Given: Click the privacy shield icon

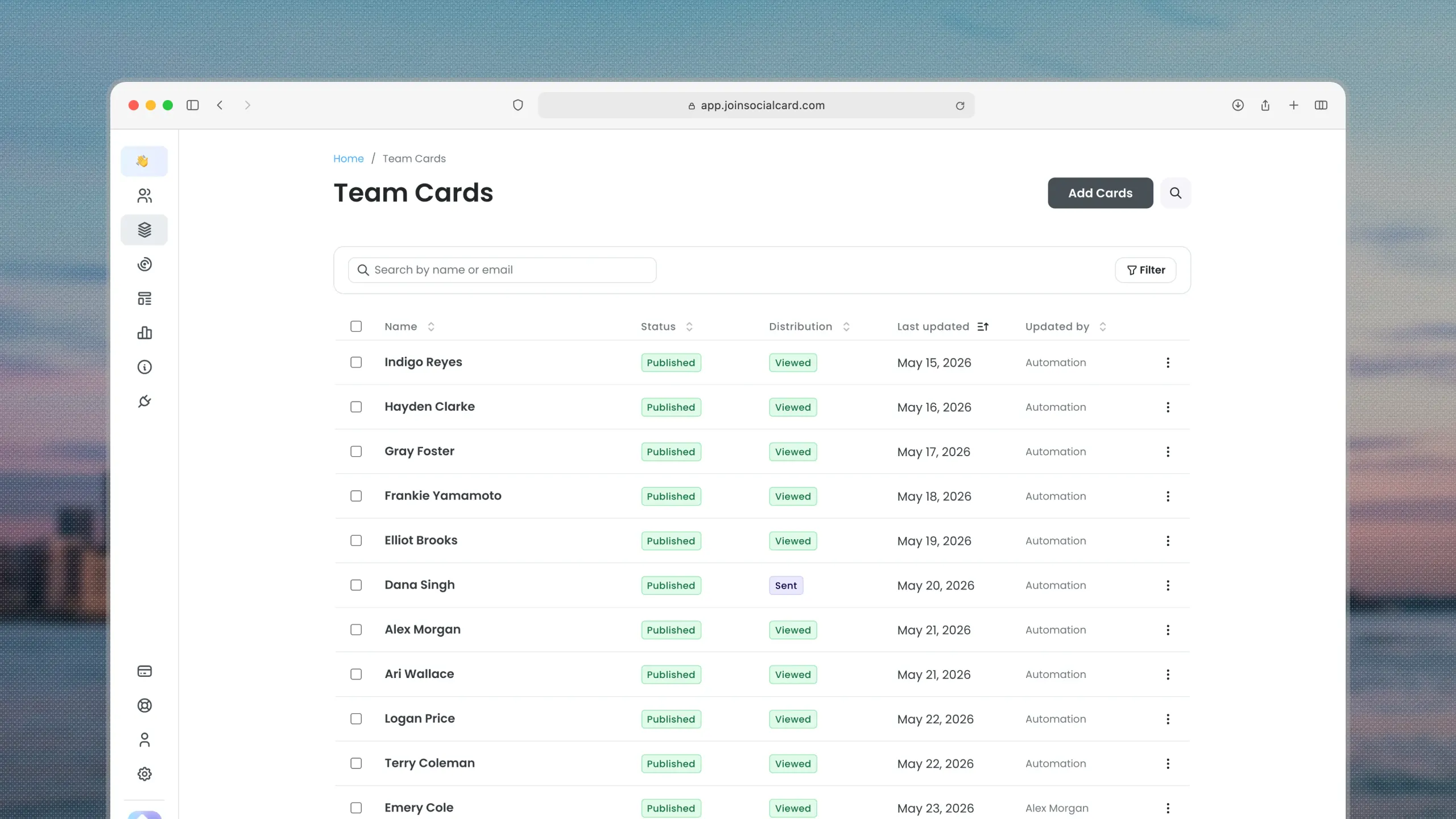Looking at the screenshot, I should pos(518,105).
